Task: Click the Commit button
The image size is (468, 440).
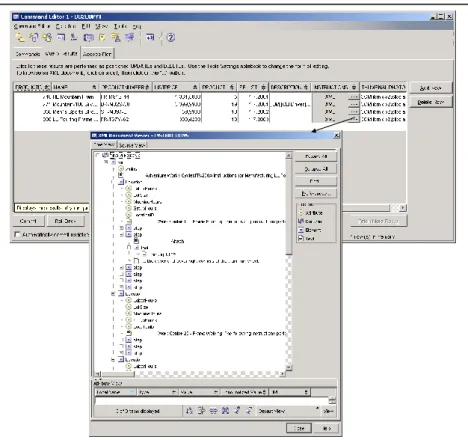Action: [x=28, y=221]
